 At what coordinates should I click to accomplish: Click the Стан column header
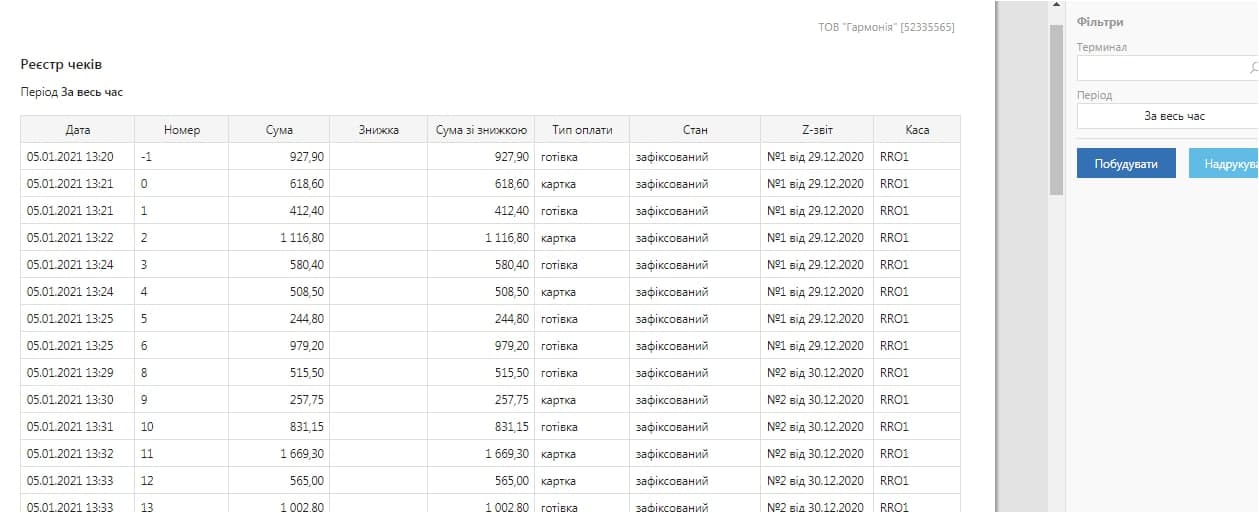pyautogui.click(x=695, y=130)
